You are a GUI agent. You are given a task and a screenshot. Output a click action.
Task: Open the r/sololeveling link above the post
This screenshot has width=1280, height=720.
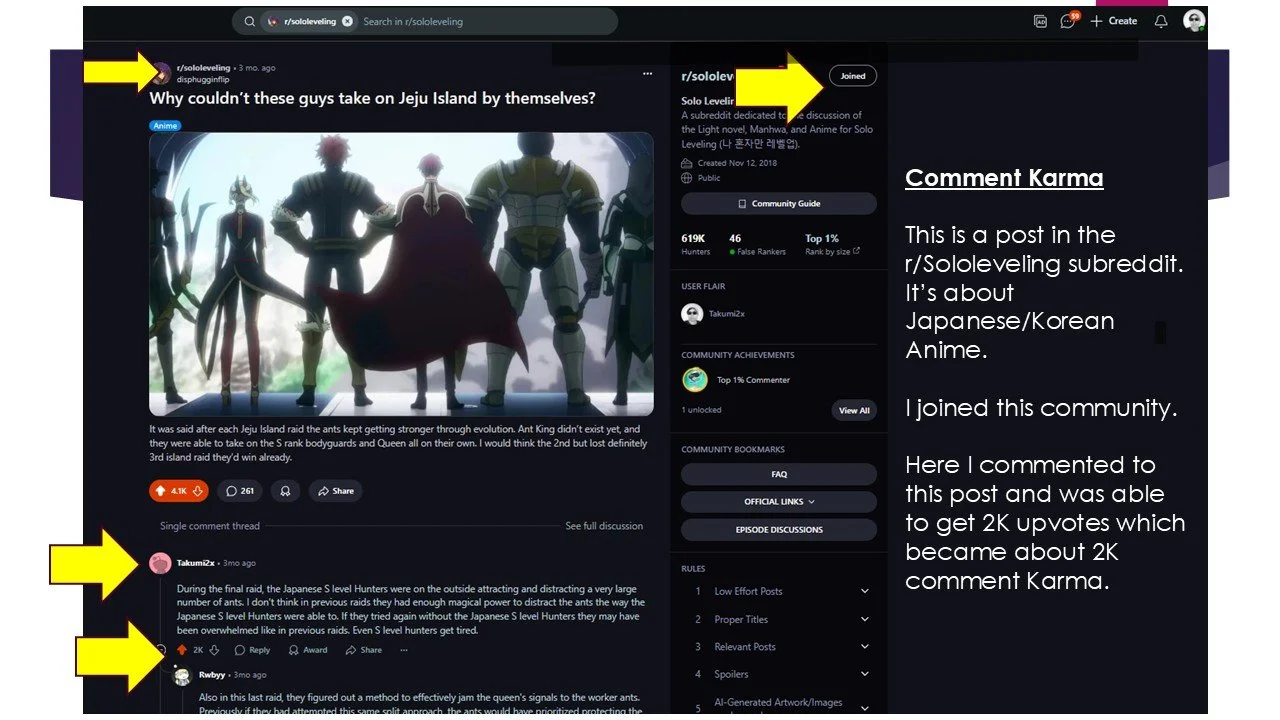[203, 68]
